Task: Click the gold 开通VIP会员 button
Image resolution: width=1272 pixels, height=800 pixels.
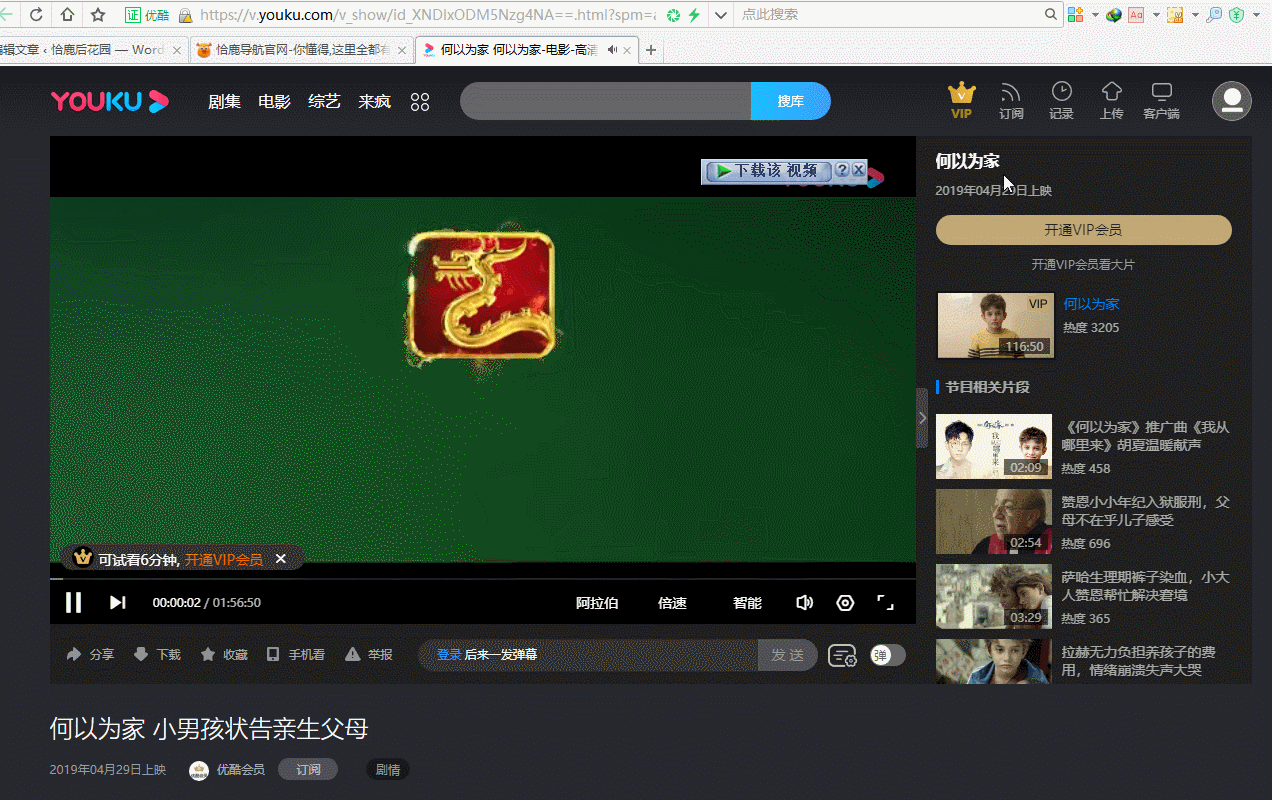Action: pyautogui.click(x=1083, y=229)
